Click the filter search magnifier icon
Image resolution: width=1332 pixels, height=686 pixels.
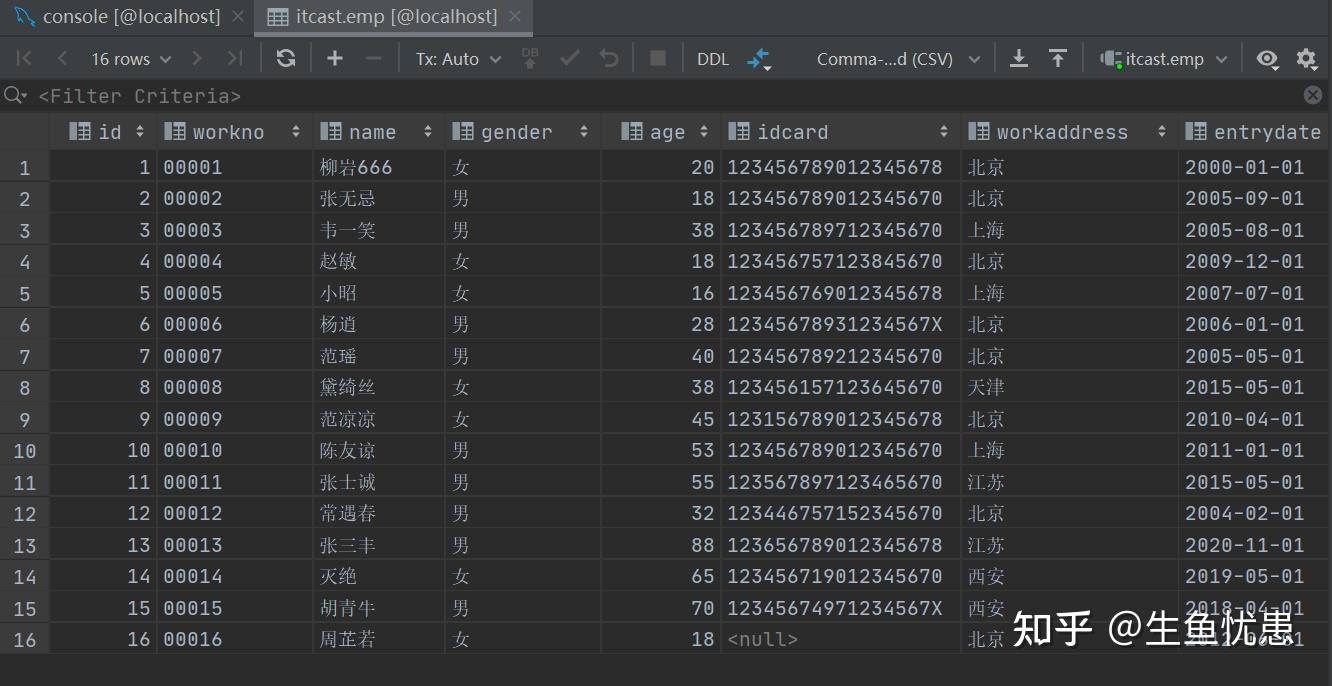click(x=15, y=95)
